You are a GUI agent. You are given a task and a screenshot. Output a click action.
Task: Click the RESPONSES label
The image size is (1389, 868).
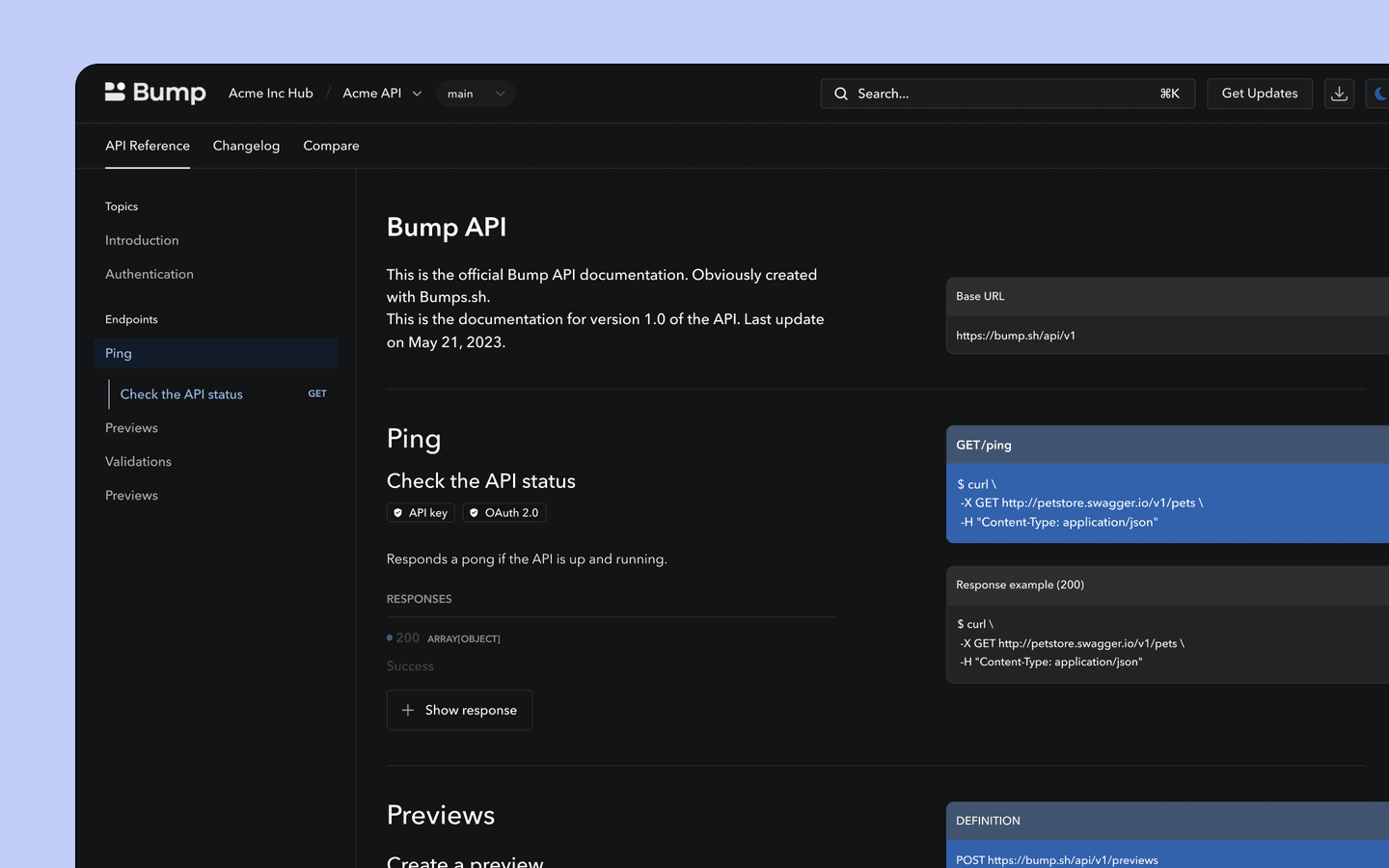click(x=420, y=599)
